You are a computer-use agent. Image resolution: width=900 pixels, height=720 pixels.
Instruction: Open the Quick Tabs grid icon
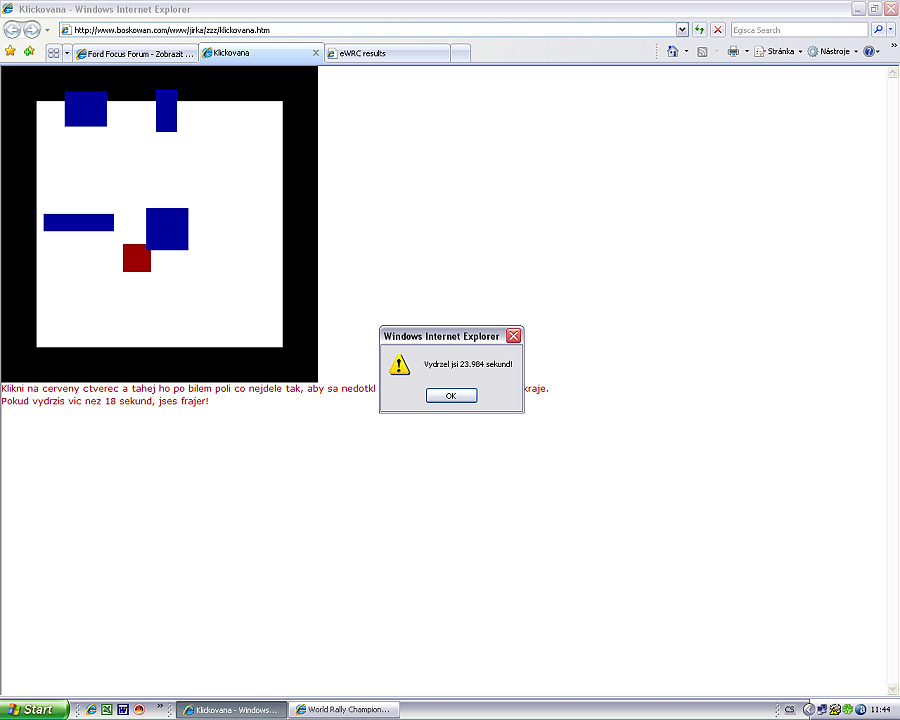click(x=53, y=53)
